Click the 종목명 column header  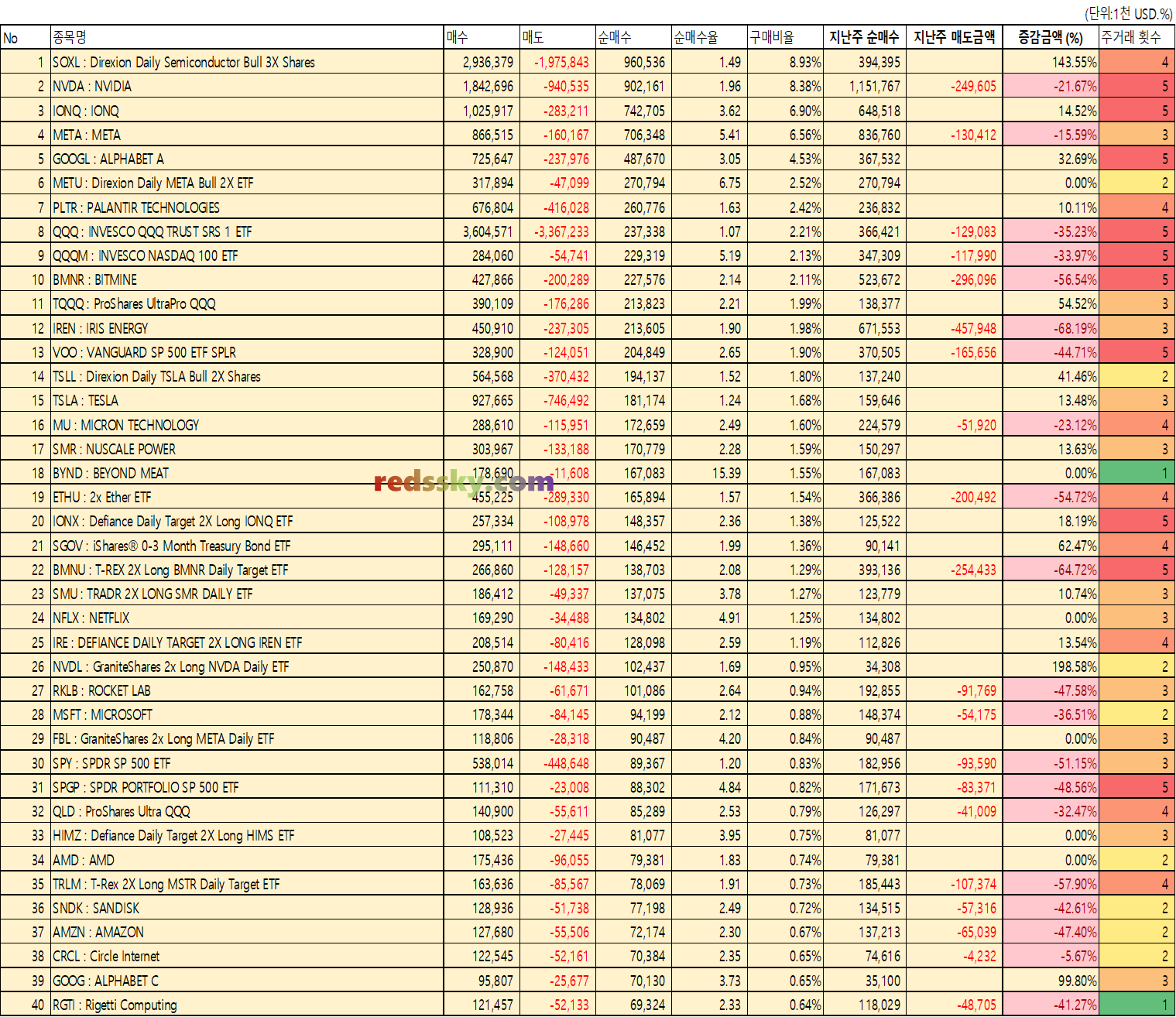click(x=247, y=37)
